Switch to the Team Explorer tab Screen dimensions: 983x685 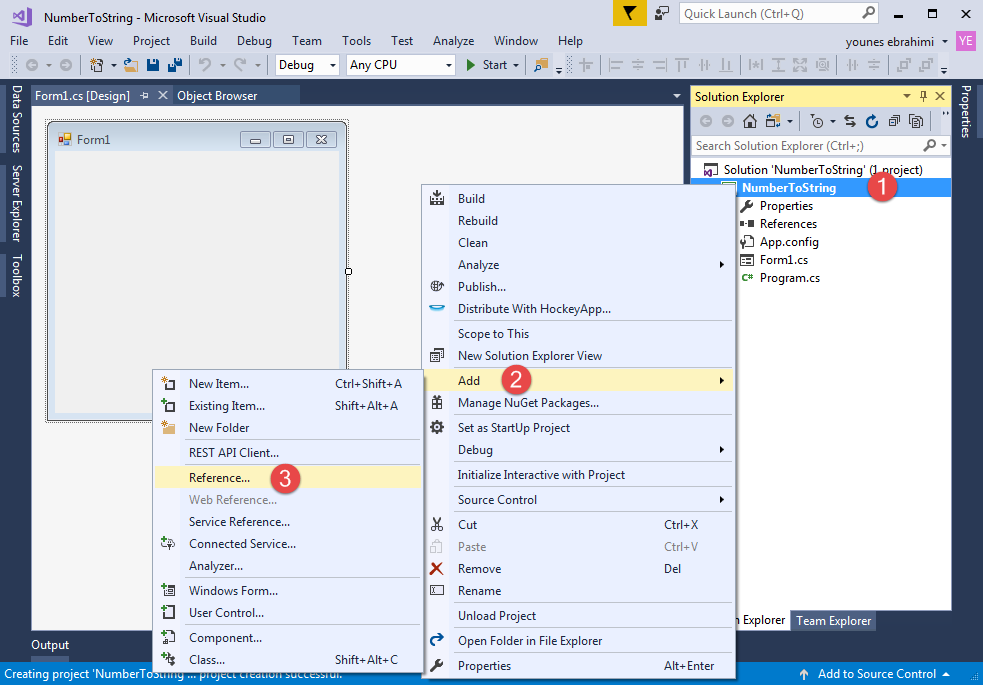[x=833, y=620]
